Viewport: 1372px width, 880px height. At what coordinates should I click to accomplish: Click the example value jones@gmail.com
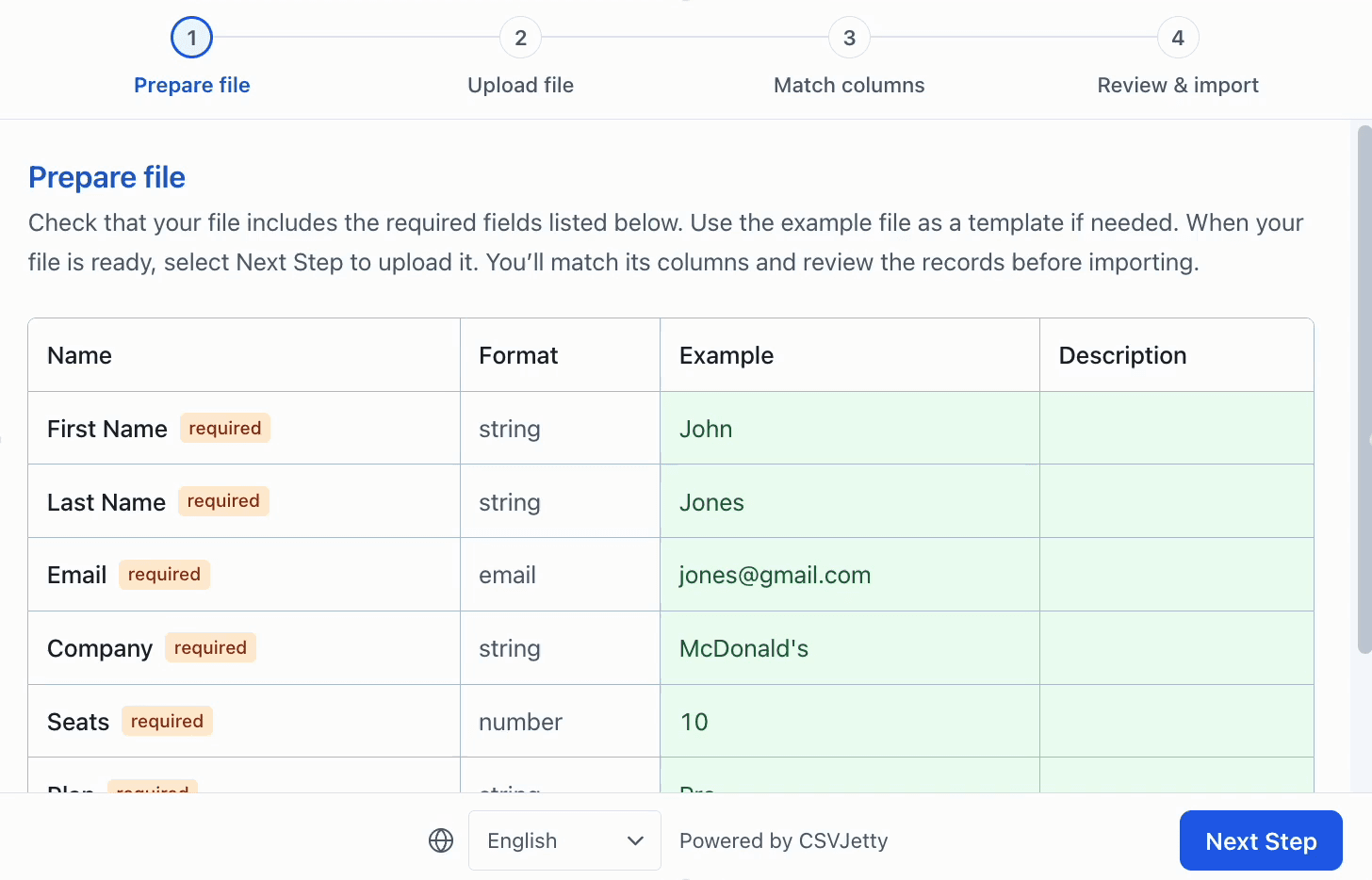[775, 575]
